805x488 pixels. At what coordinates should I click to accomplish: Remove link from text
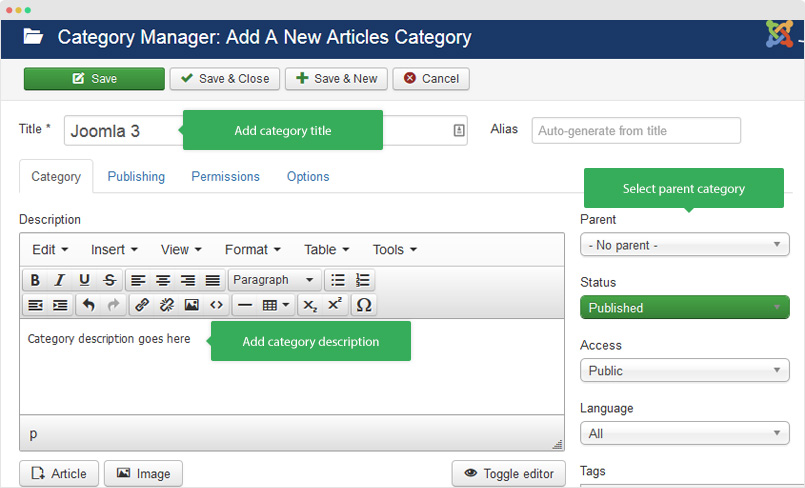pos(166,305)
